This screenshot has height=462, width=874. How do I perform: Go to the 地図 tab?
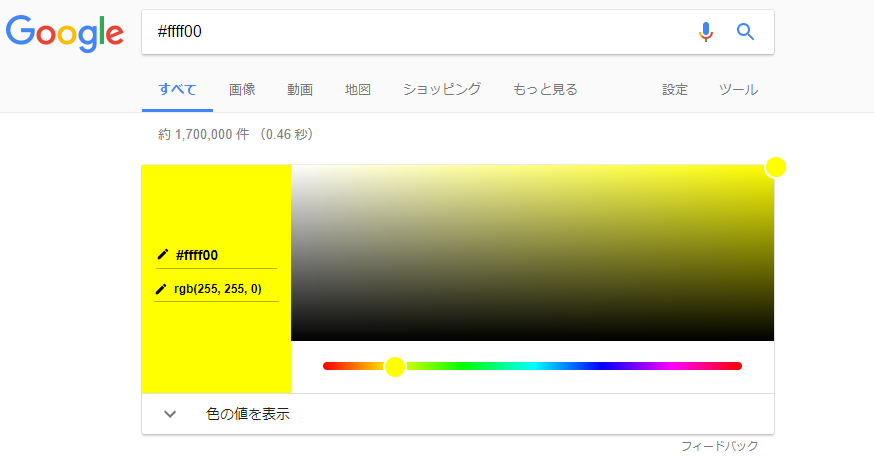358,89
